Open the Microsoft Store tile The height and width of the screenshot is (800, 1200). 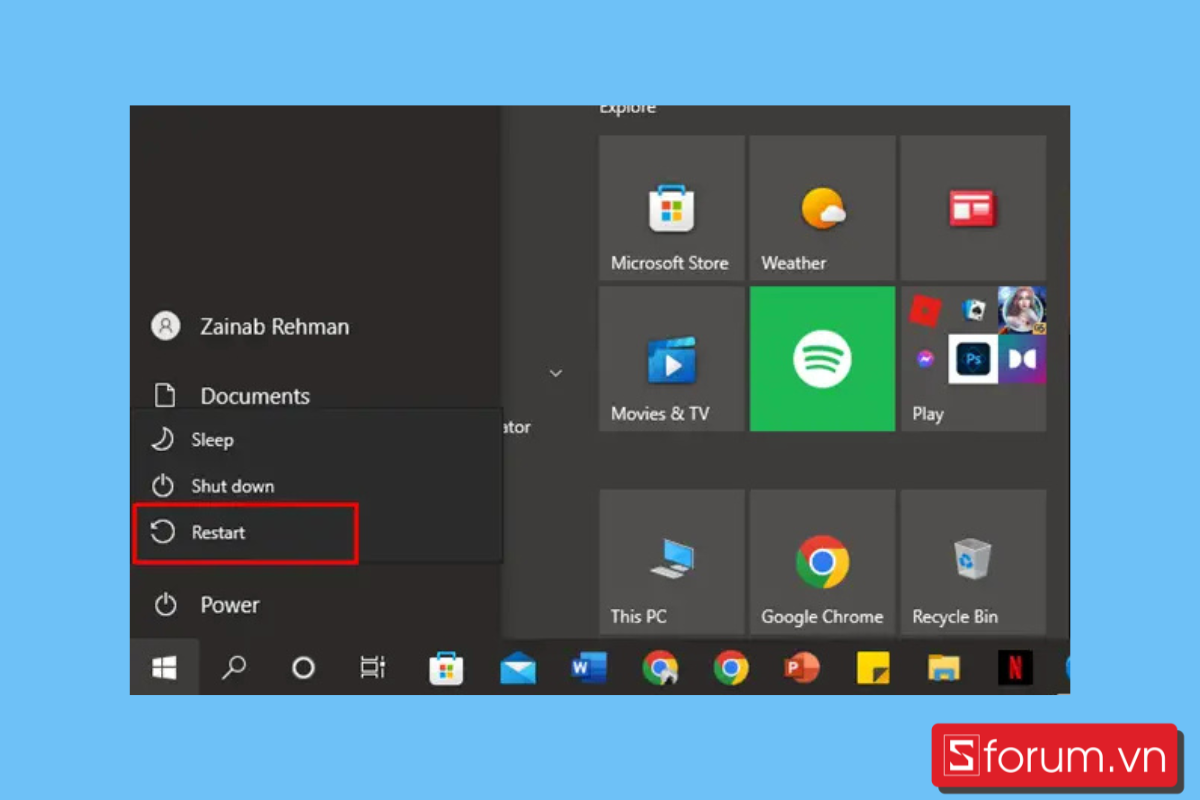(671, 208)
